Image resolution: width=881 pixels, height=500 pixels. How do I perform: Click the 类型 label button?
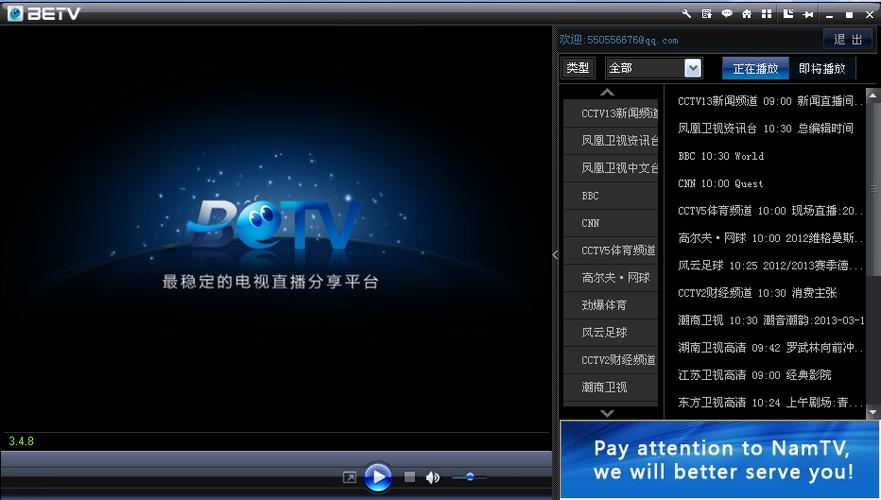click(x=578, y=68)
